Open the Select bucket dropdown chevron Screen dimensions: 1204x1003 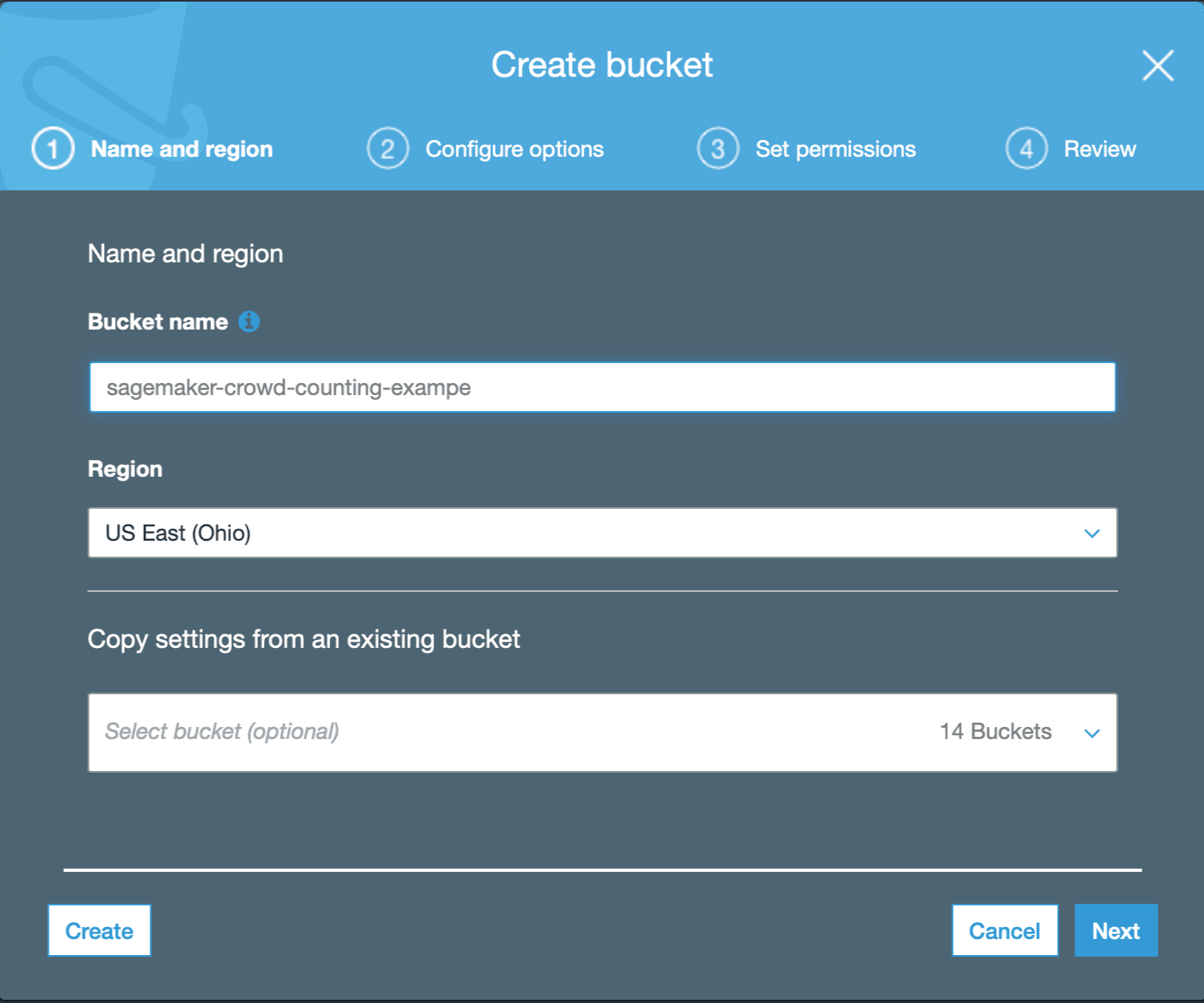click(x=1092, y=733)
